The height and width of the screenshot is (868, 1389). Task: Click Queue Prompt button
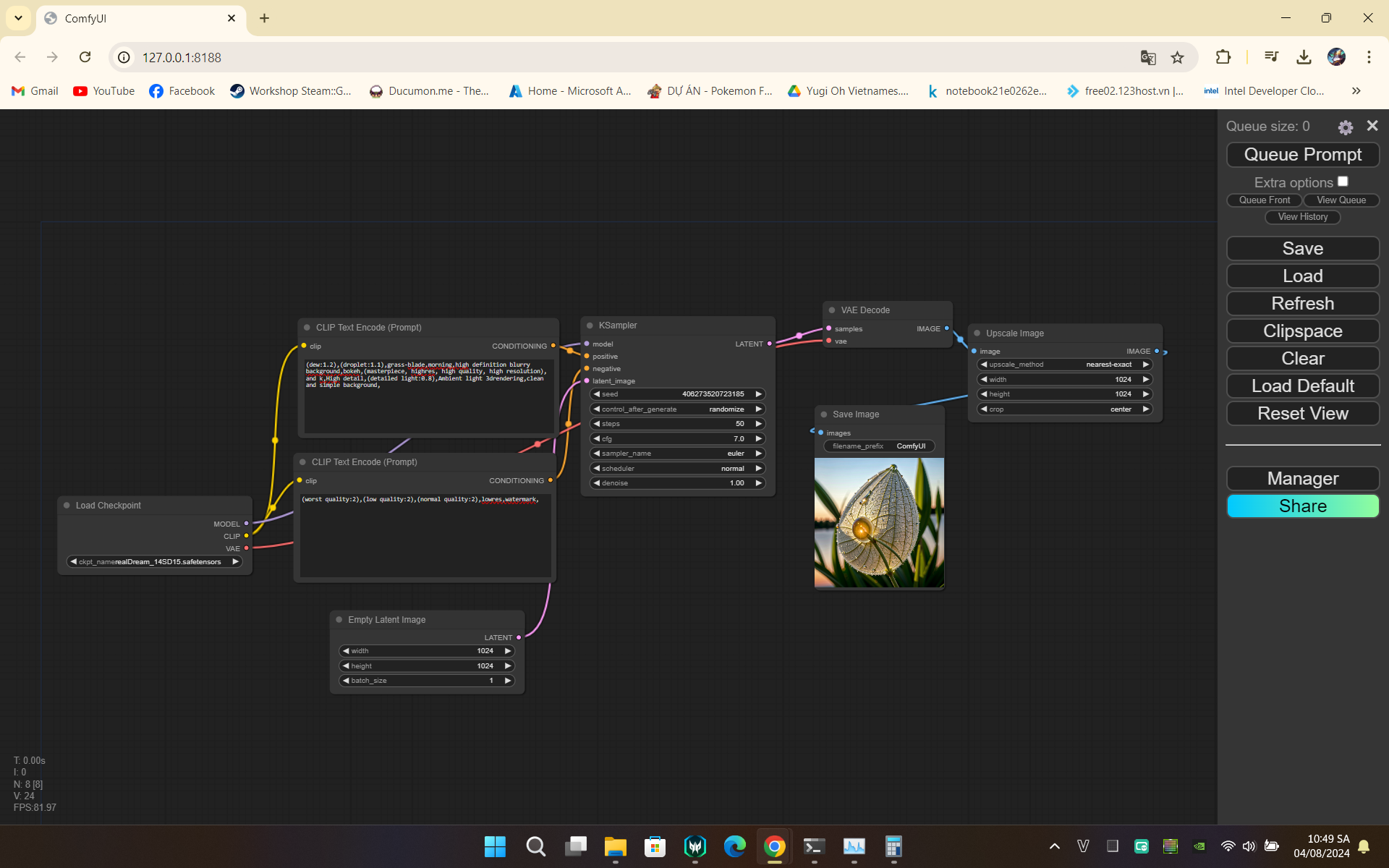(1302, 155)
